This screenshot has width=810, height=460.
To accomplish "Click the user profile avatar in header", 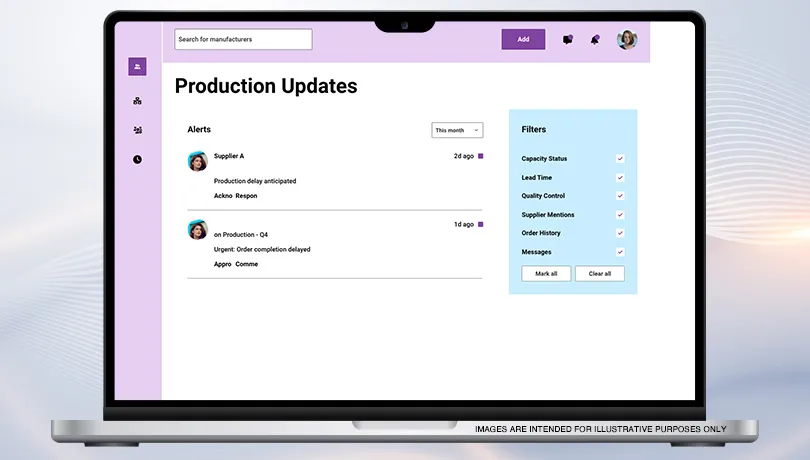I will tap(627, 40).
